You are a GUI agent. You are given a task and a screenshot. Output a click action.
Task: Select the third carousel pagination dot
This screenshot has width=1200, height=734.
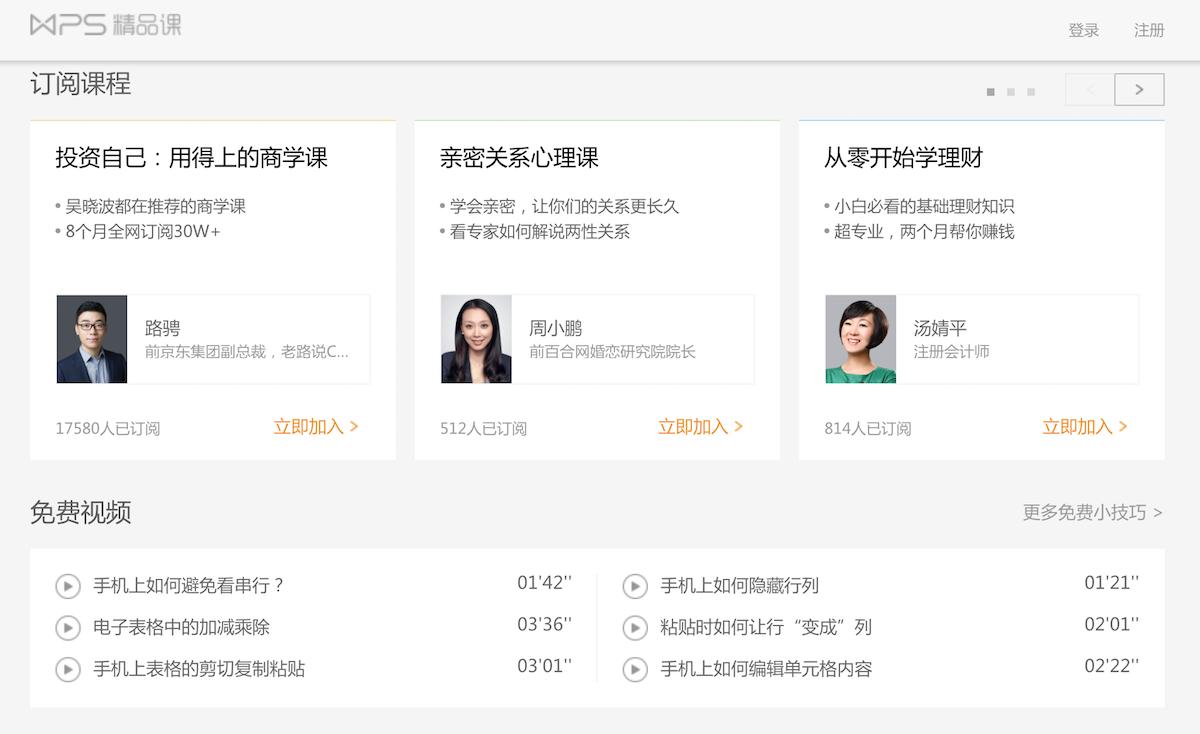(1030, 91)
